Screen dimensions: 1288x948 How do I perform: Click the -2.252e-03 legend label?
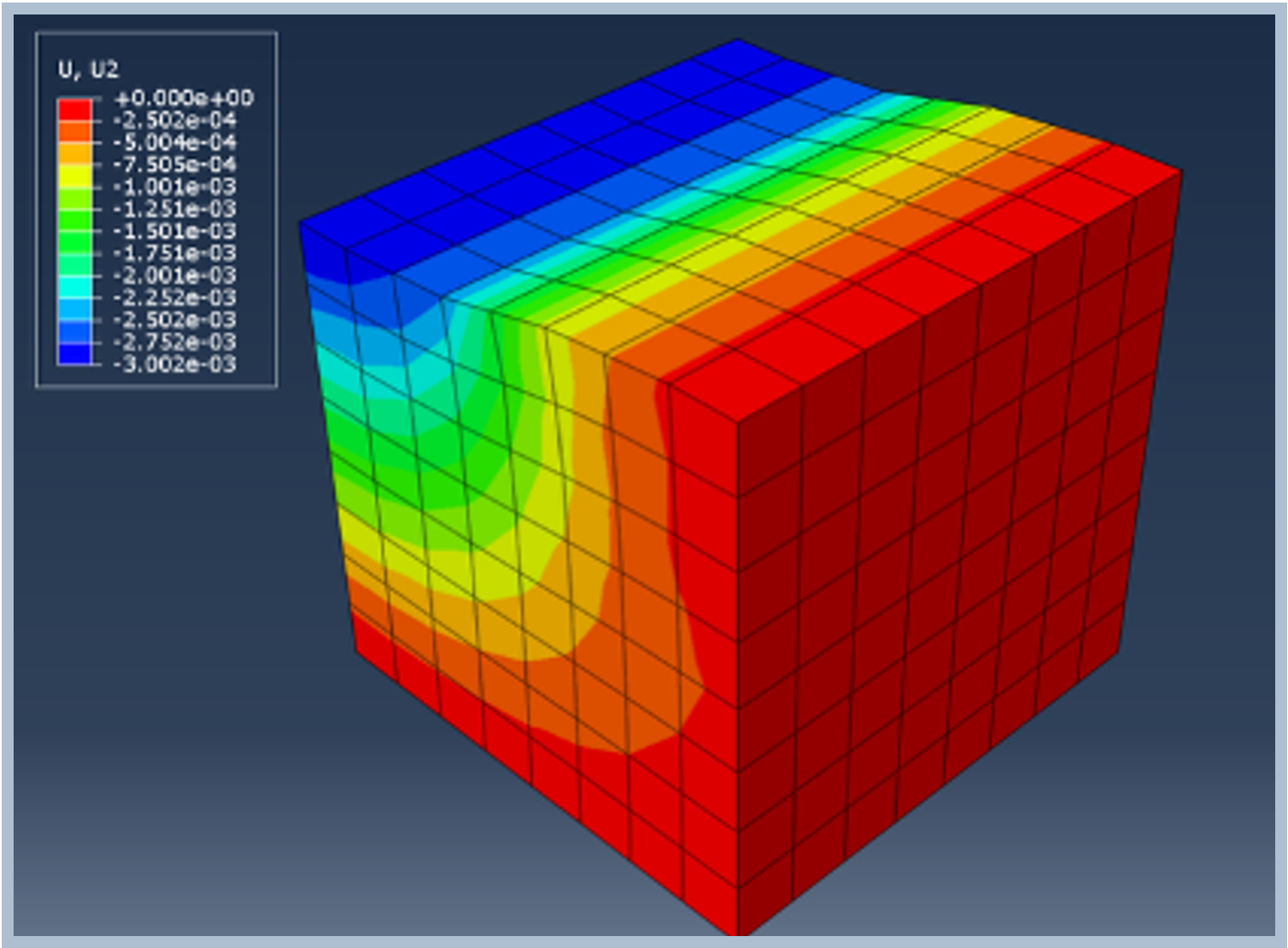point(175,297)
